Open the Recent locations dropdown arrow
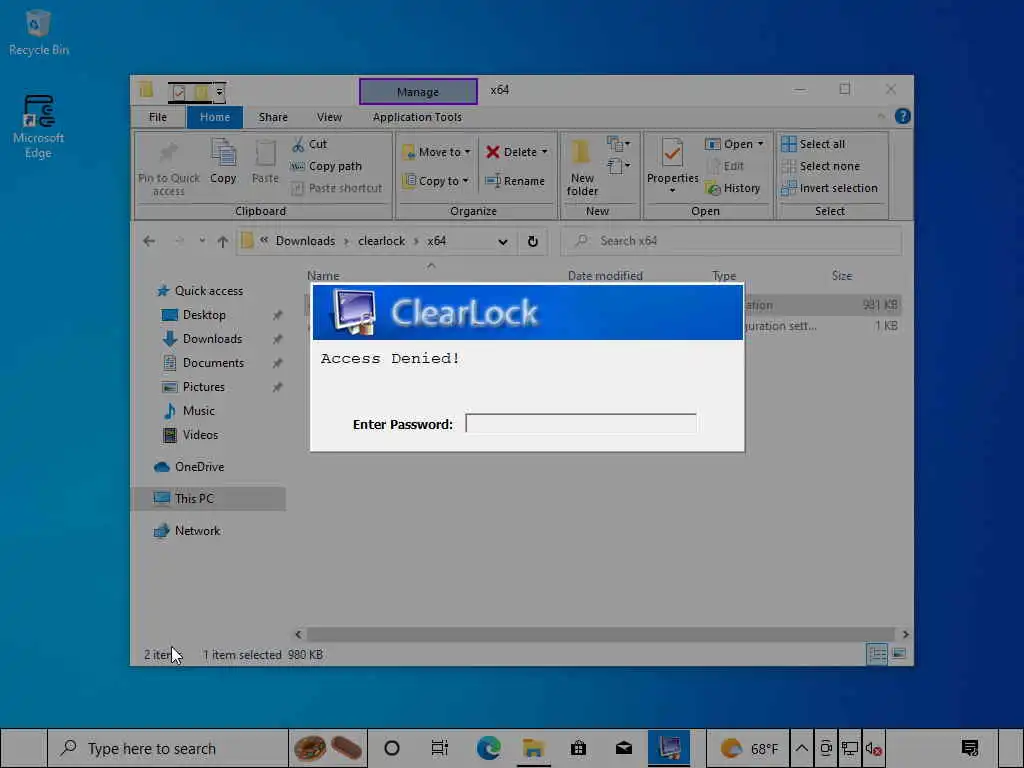 click(202, 241)
